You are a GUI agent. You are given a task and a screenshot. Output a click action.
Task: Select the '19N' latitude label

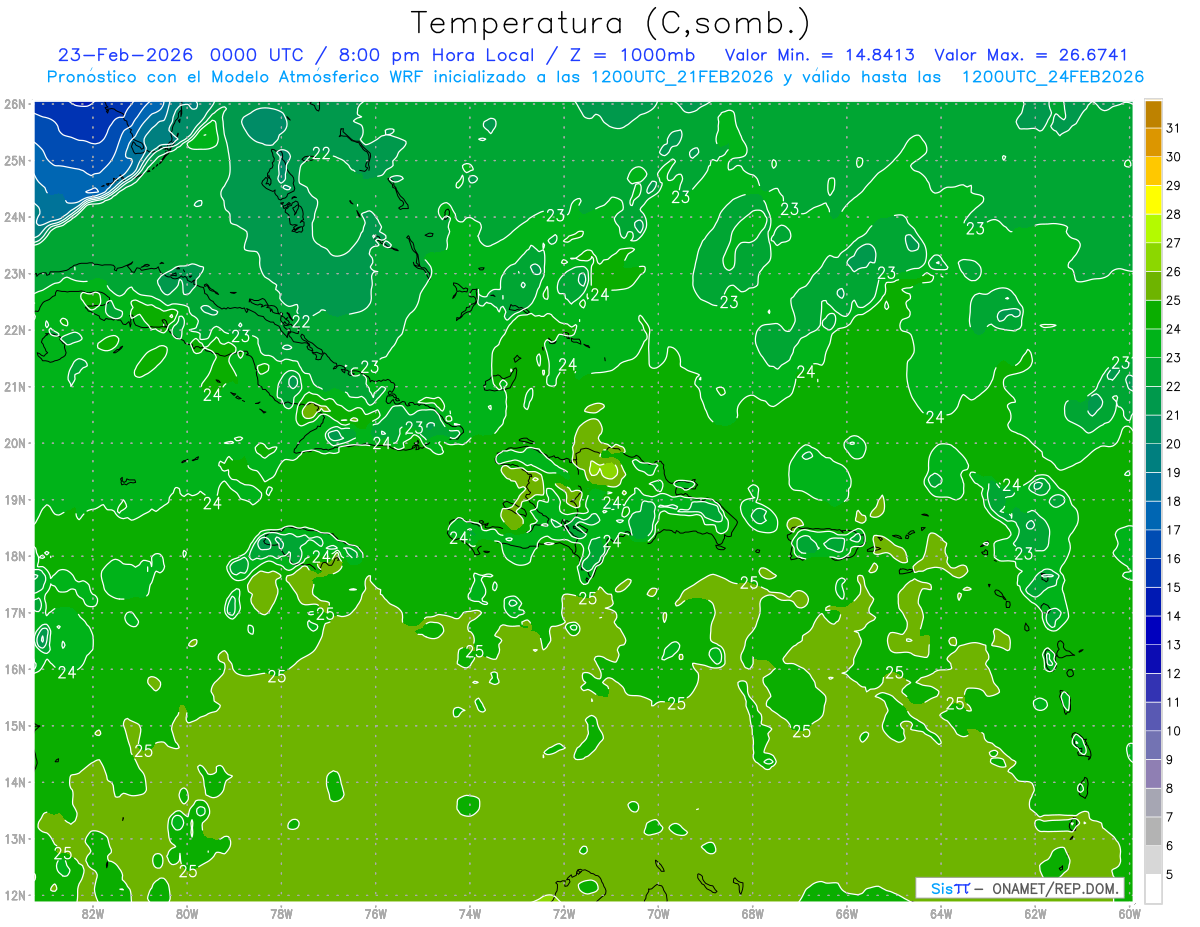tap(14, 500)
